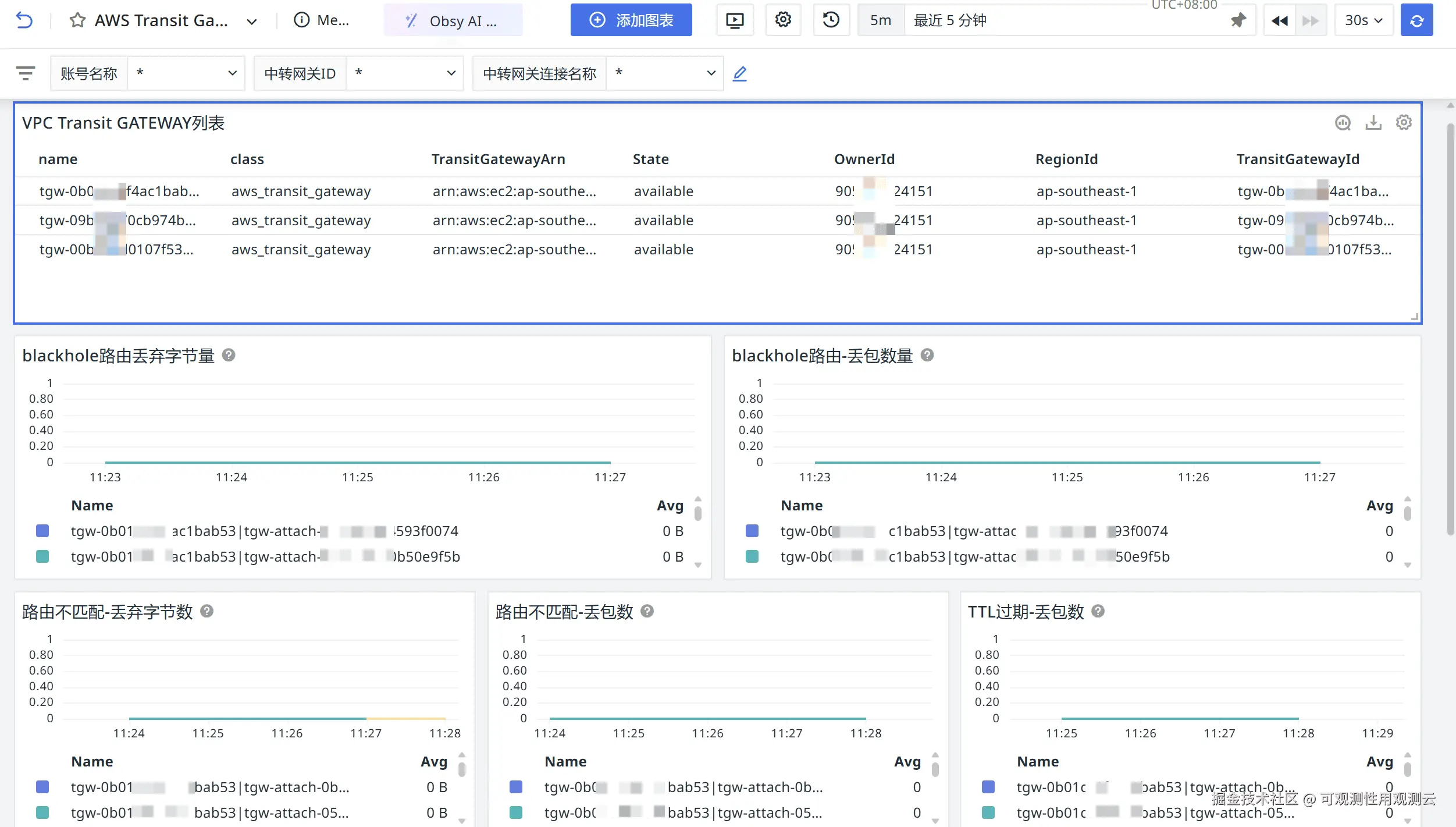The width and height of the screenshot is (1456, 827).
Task: Click the back arrow icon
Action: tap(24, 20)
